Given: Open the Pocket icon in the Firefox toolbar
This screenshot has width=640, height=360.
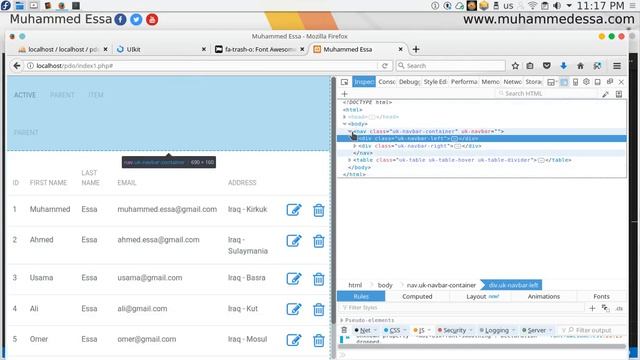Looking at the screenshot, I should [x=547, y=66].
